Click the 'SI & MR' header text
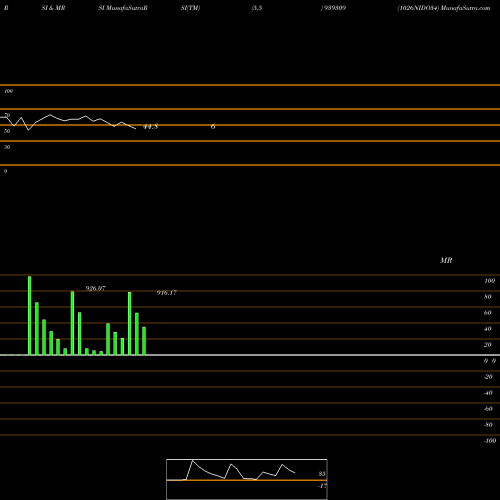The width and height of the screenshot is (500, 500). [x=53, y=8]
